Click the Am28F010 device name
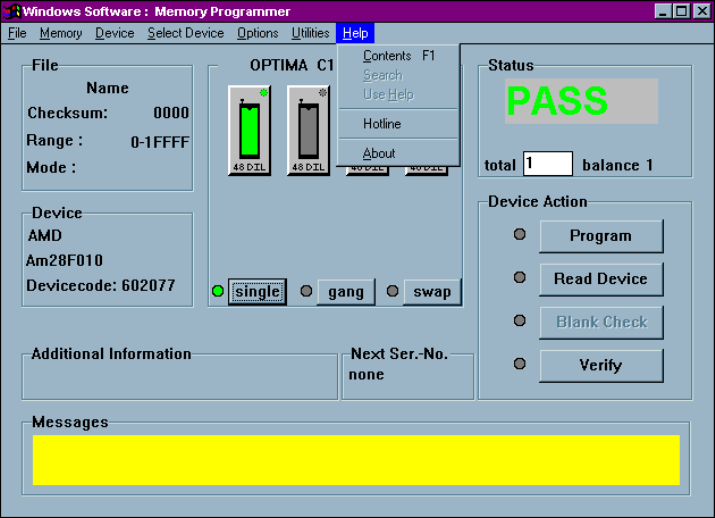Image resolution: width=715 pixels, height=518 pixels. (x=64, y=260)
